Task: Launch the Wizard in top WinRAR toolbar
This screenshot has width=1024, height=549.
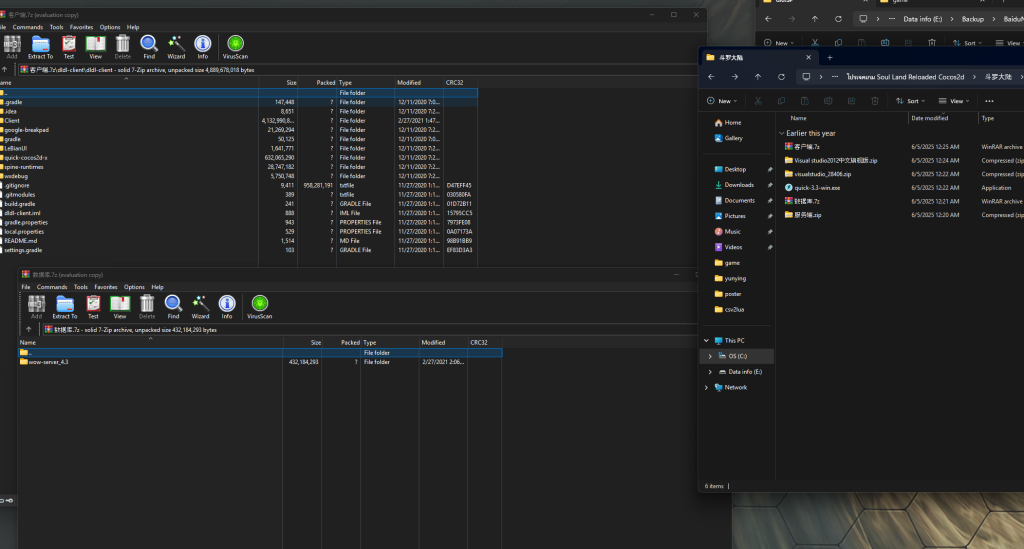Action: click(176, 46)
